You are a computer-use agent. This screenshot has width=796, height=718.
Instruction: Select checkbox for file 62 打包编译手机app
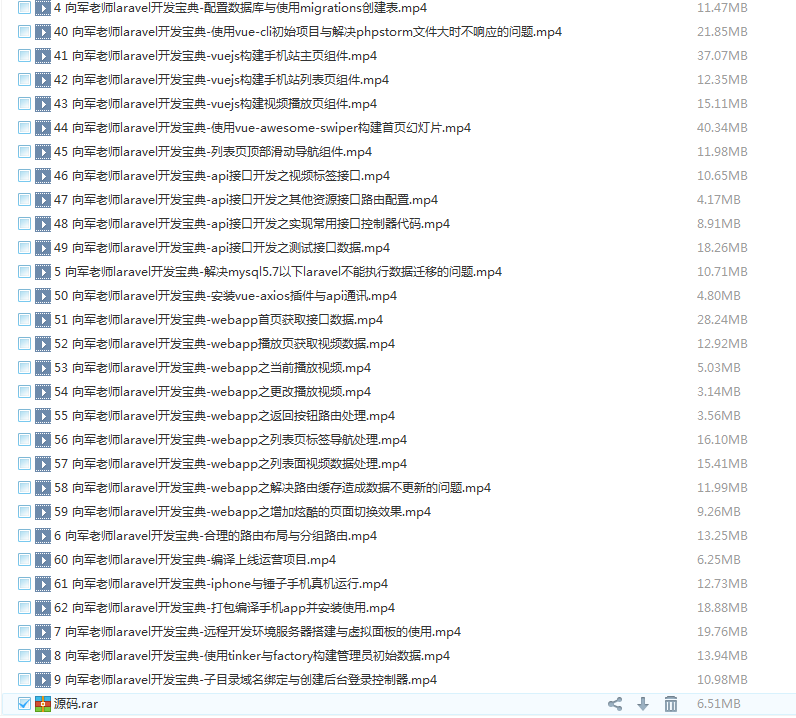tap(24, 608)
